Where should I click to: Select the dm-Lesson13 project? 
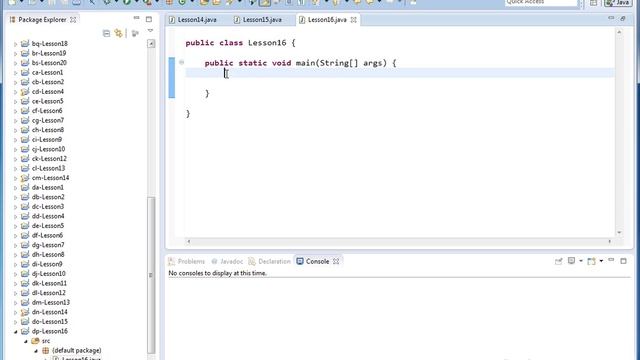pyautogui.click(x=51, y=302)
